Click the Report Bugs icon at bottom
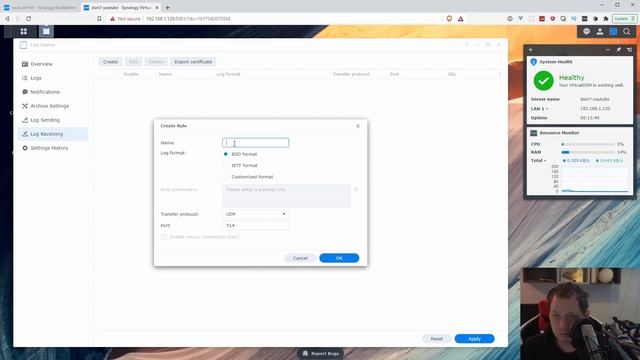640x360 pixels. [305, 353]
